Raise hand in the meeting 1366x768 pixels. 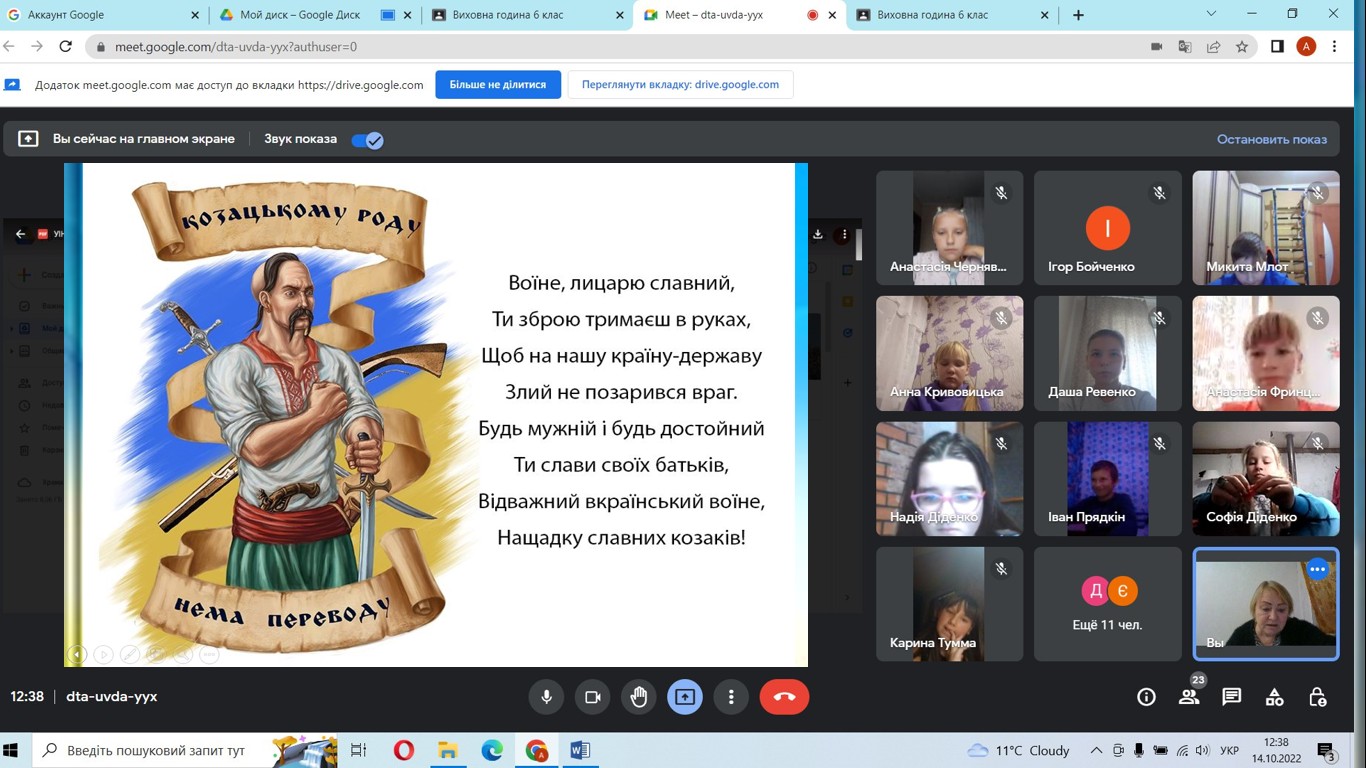coord(639,697)
